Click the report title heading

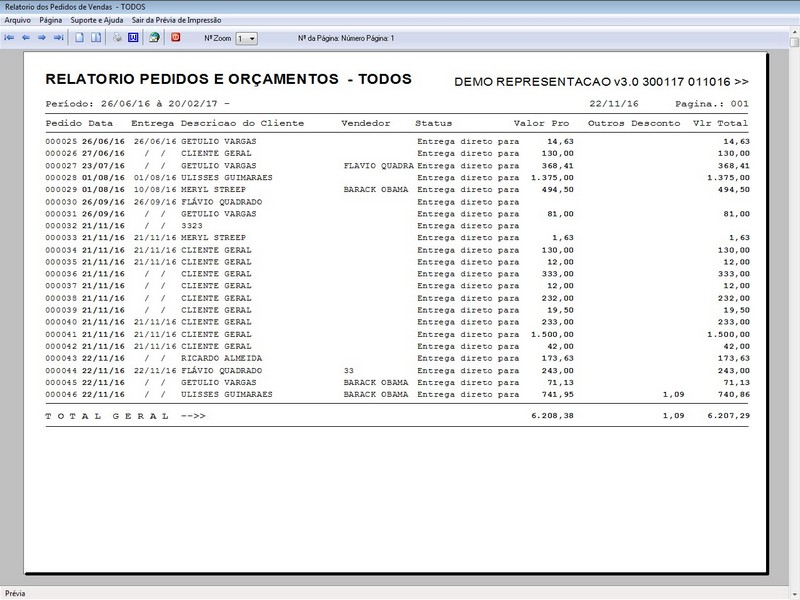(228, 79)
